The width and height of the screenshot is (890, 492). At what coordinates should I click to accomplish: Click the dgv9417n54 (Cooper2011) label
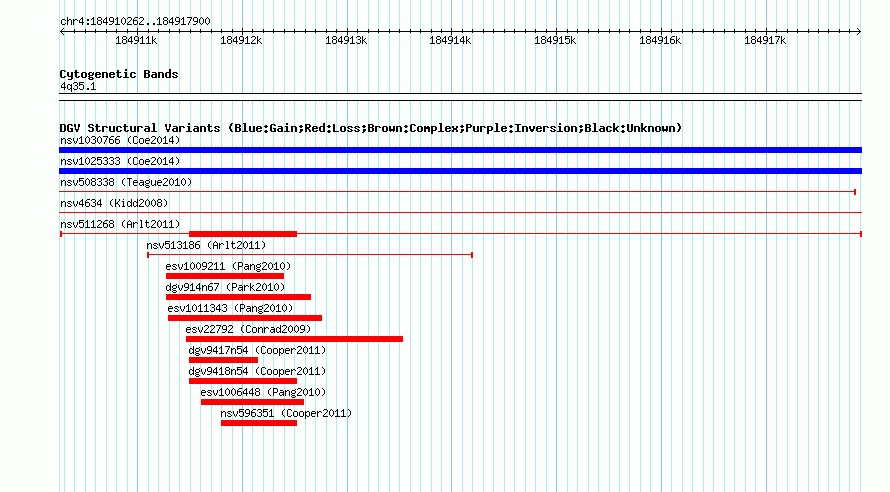pyautogui.click(x=257, y=350)
